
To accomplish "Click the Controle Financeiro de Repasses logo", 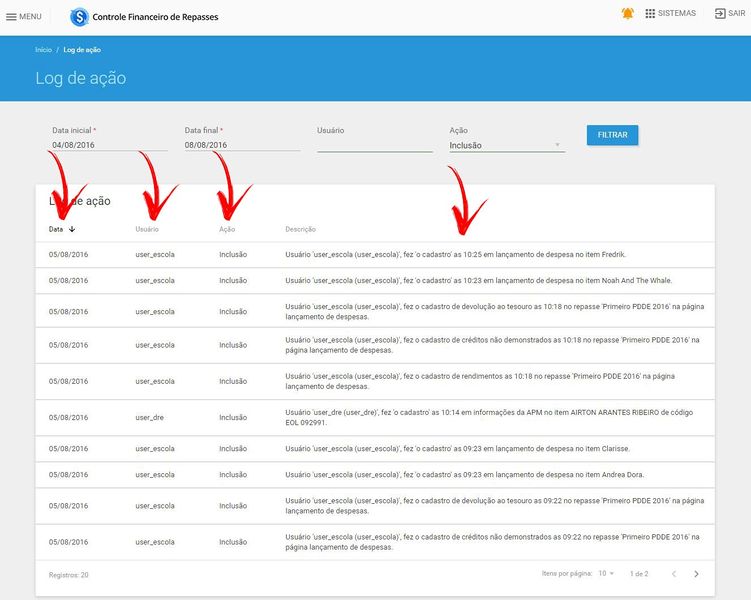I will click(79, 17).
